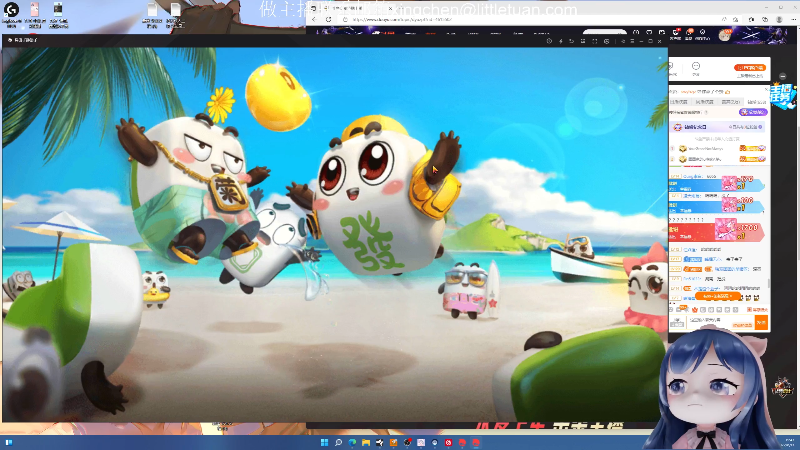Open the third tab in chat panel

pos(731,102)
